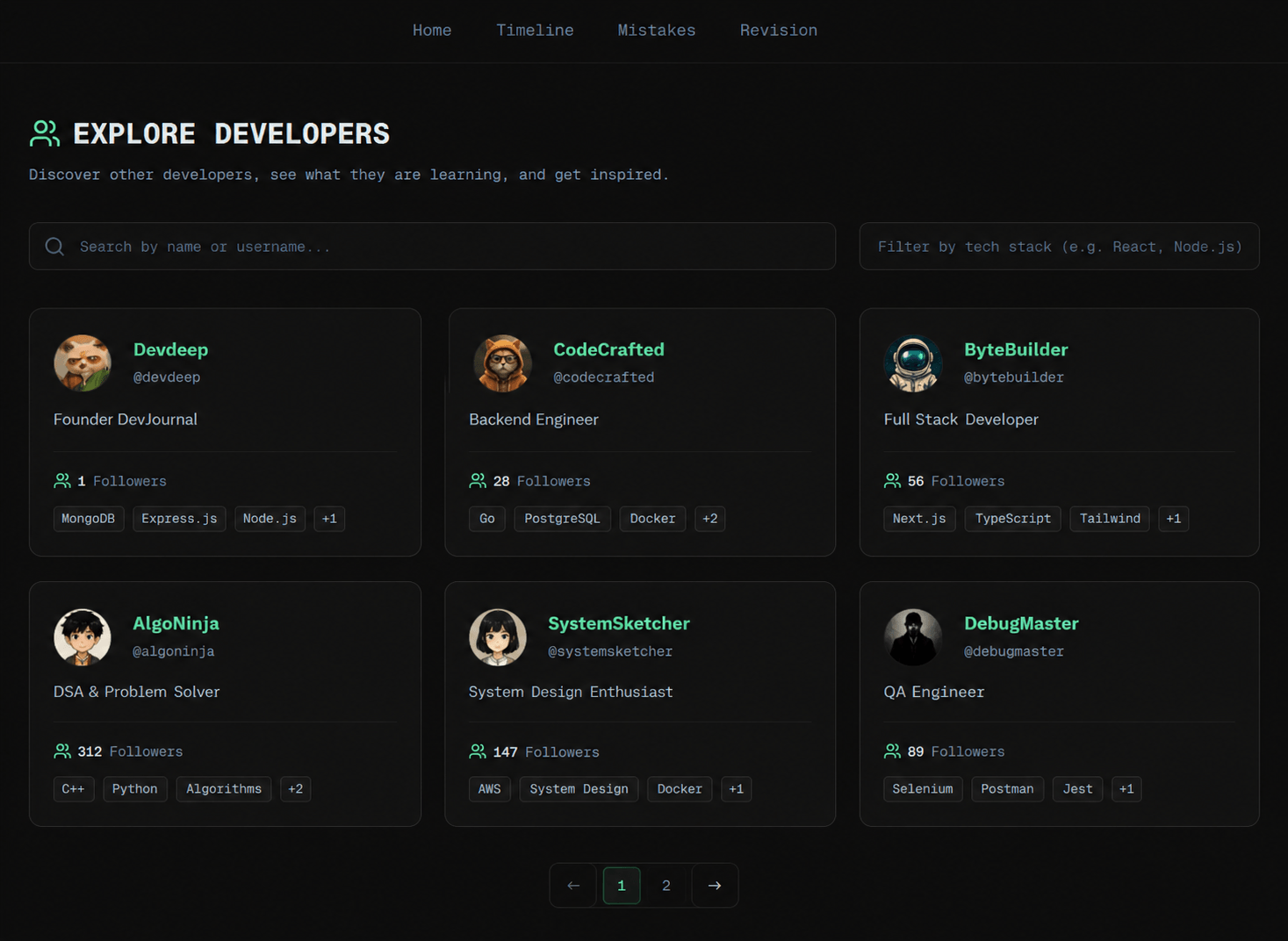This screenshot has height=941, width=1288.
Task: Click SystemSketcher's Docker tag
Action: coord(680,789)
